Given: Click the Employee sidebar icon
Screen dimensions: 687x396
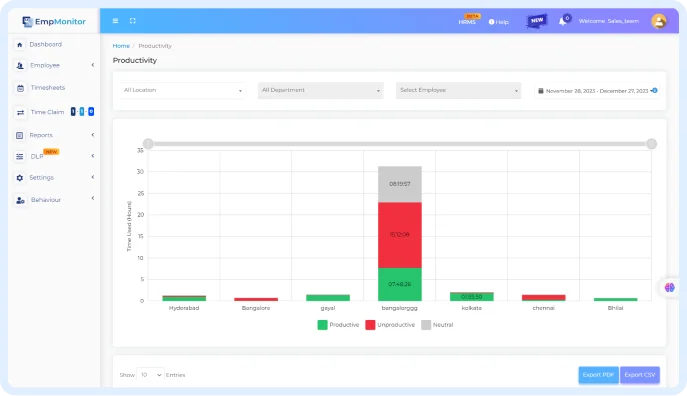Looking at the screenshot, I should coord(20,66).
